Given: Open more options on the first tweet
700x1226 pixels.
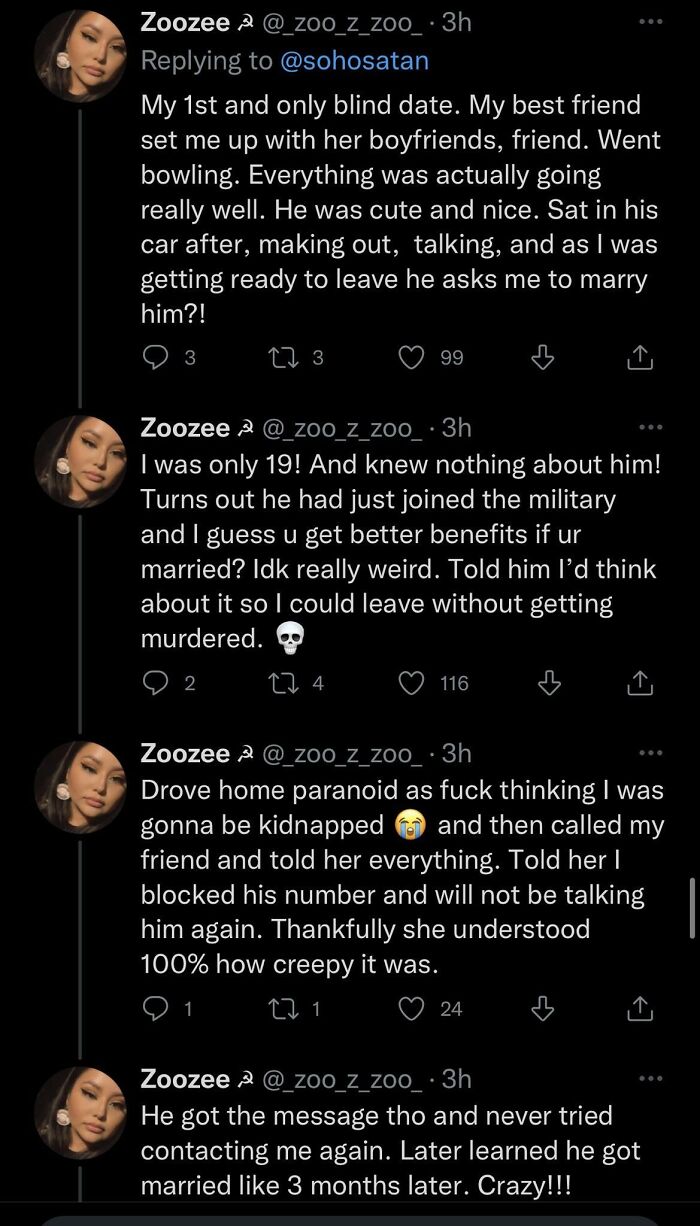Looking at the screenshot, I should point(652,22).
